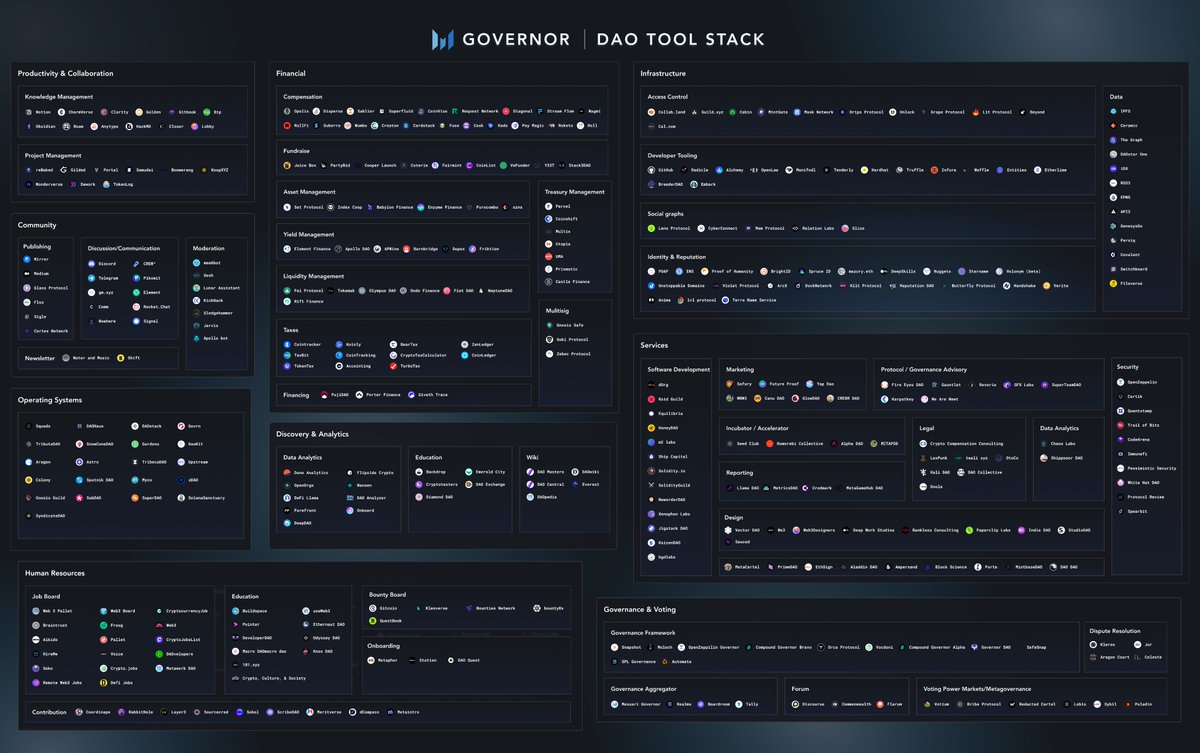The height and width of the screenshot is (753, 1200).
Task: Click the Aragon icon in Operating Systems
Action: (29, 463)
